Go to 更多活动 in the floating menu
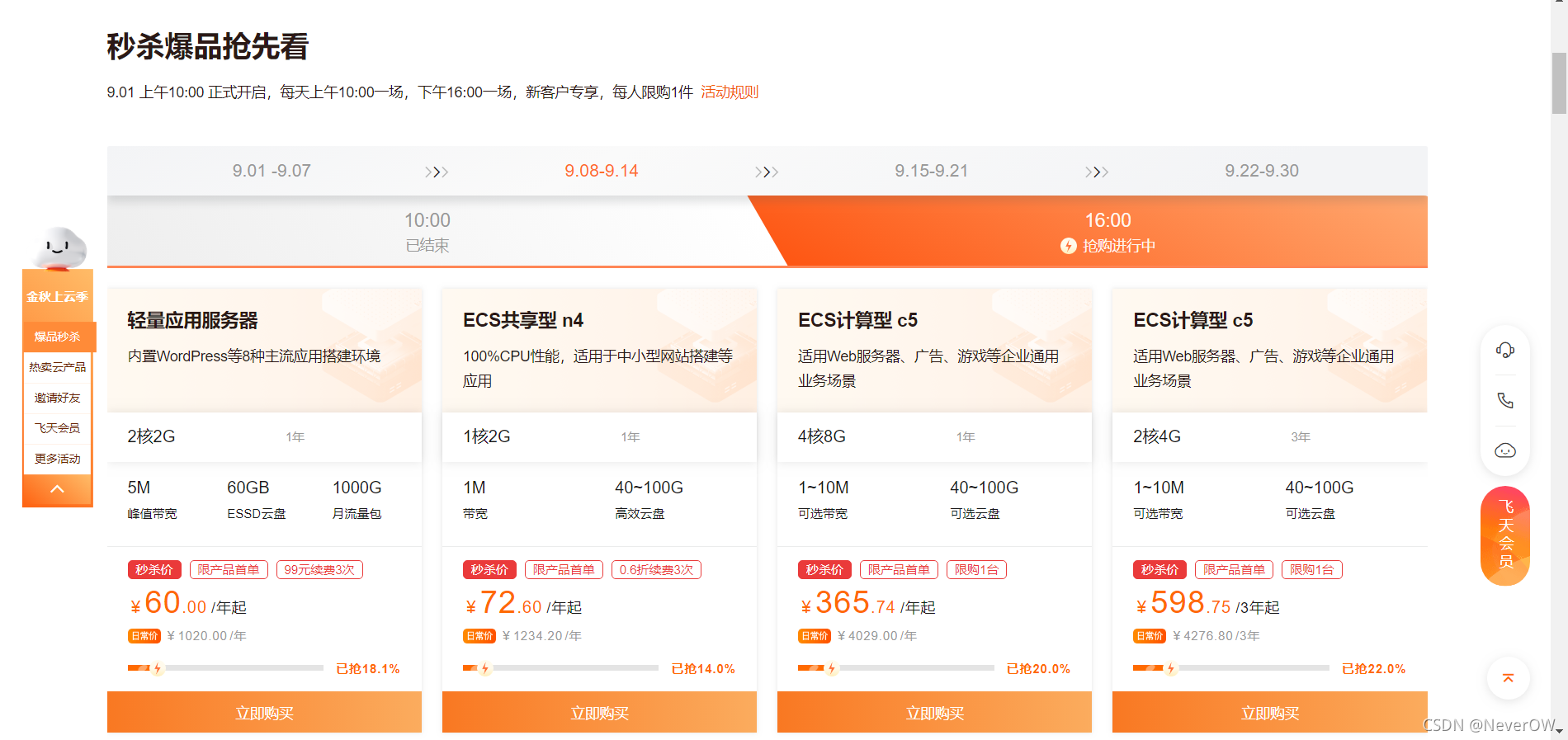This screenshot has height=740, width=1568. 58,459
